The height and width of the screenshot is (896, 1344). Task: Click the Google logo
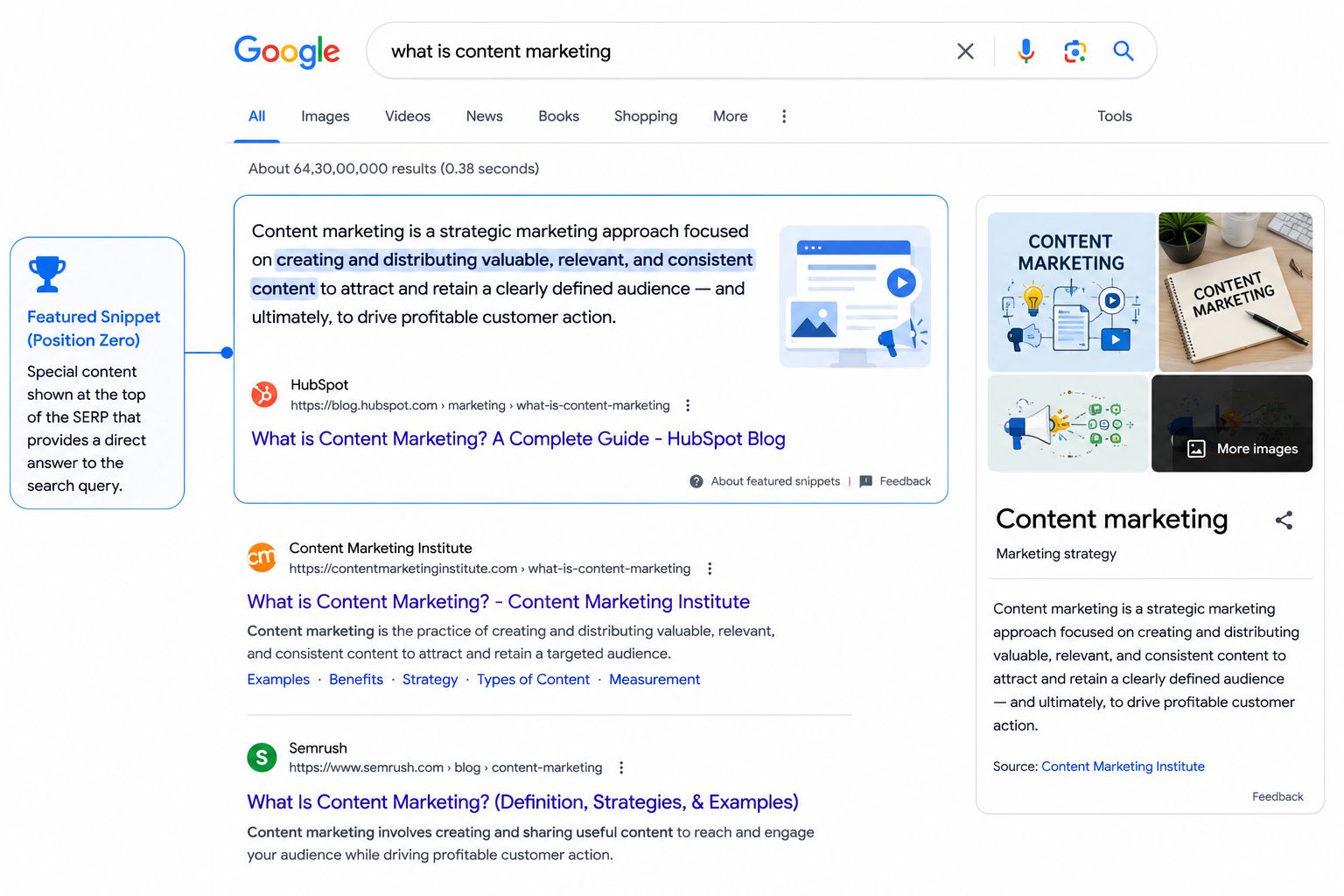[287, 52]
